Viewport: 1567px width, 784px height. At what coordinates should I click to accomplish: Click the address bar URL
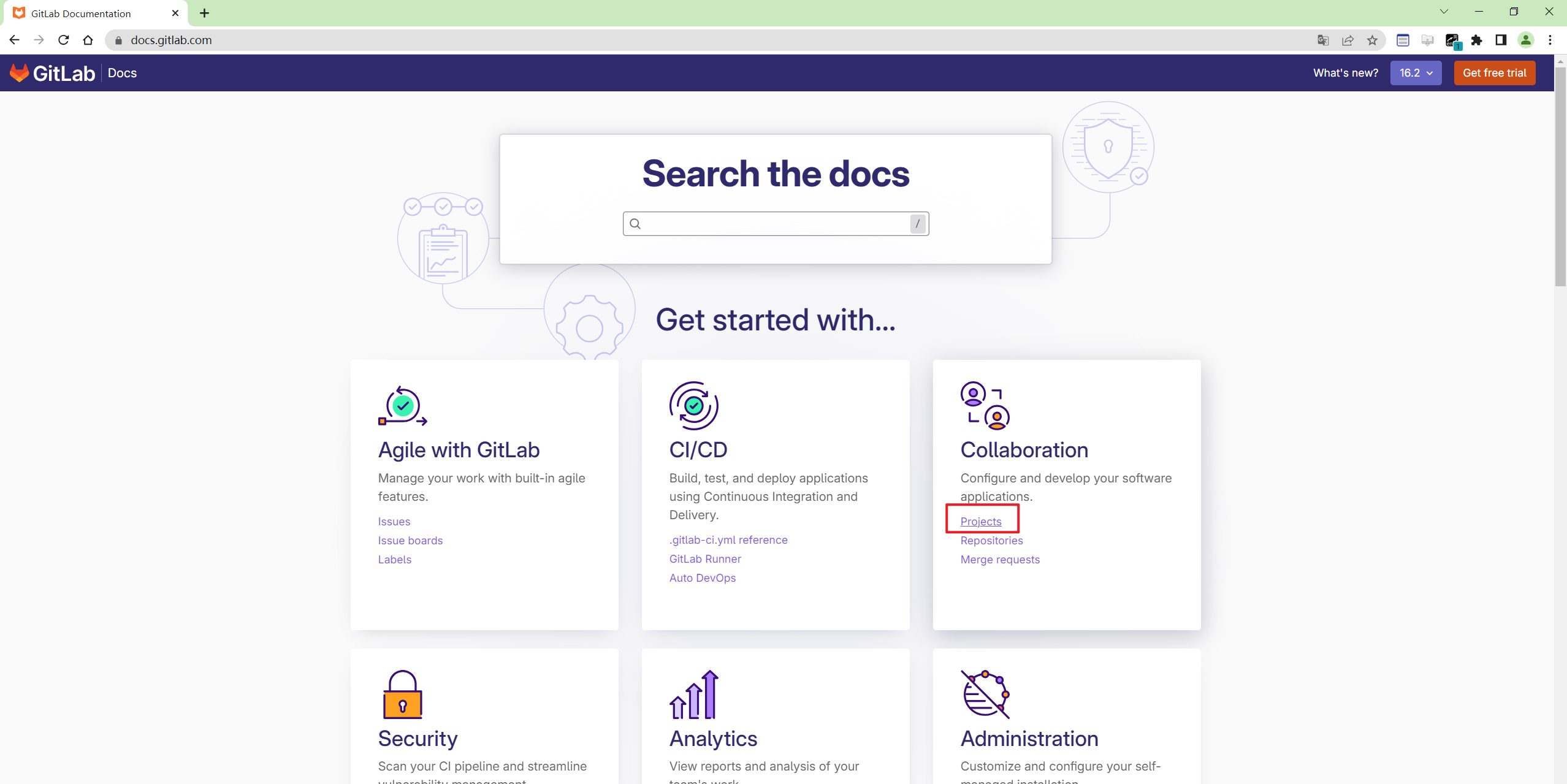(x=171, y=40)
